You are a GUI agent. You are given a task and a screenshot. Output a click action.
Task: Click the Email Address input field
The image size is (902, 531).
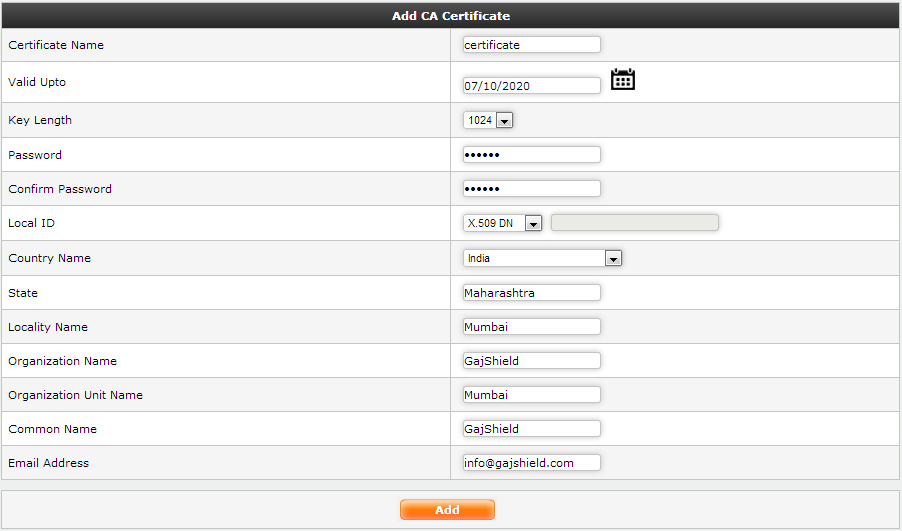(x=531, y=463)
